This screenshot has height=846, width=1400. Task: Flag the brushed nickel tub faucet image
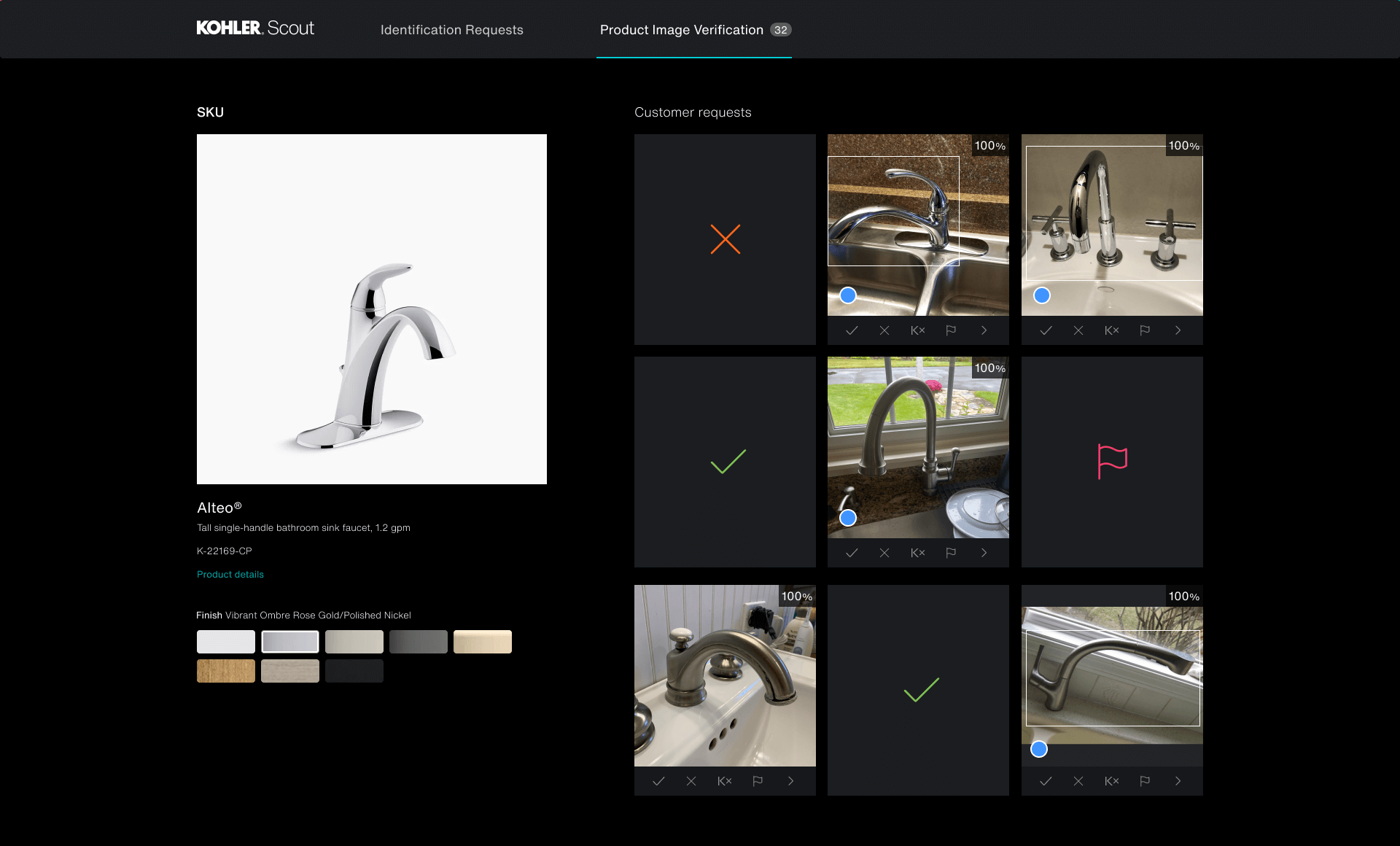(758, 780)
